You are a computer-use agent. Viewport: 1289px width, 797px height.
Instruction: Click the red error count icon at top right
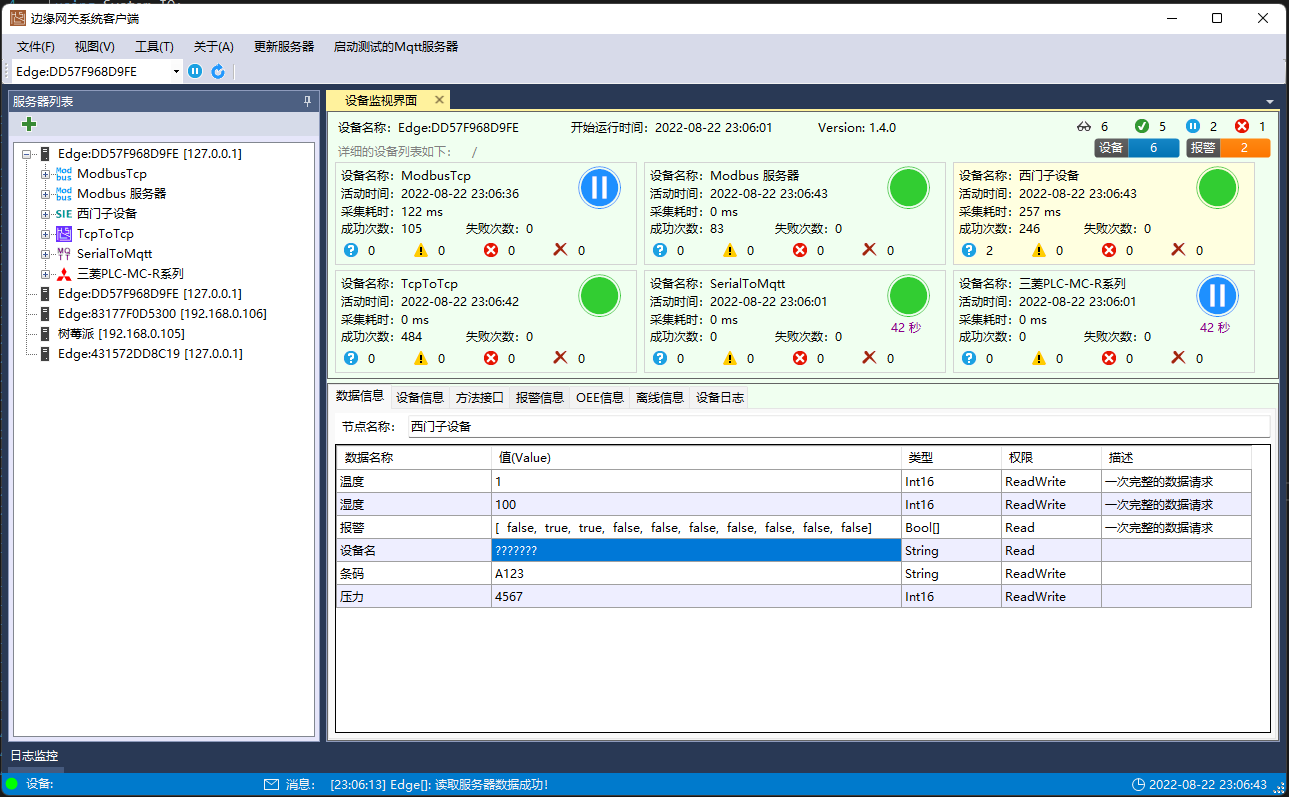[1242, 127]
